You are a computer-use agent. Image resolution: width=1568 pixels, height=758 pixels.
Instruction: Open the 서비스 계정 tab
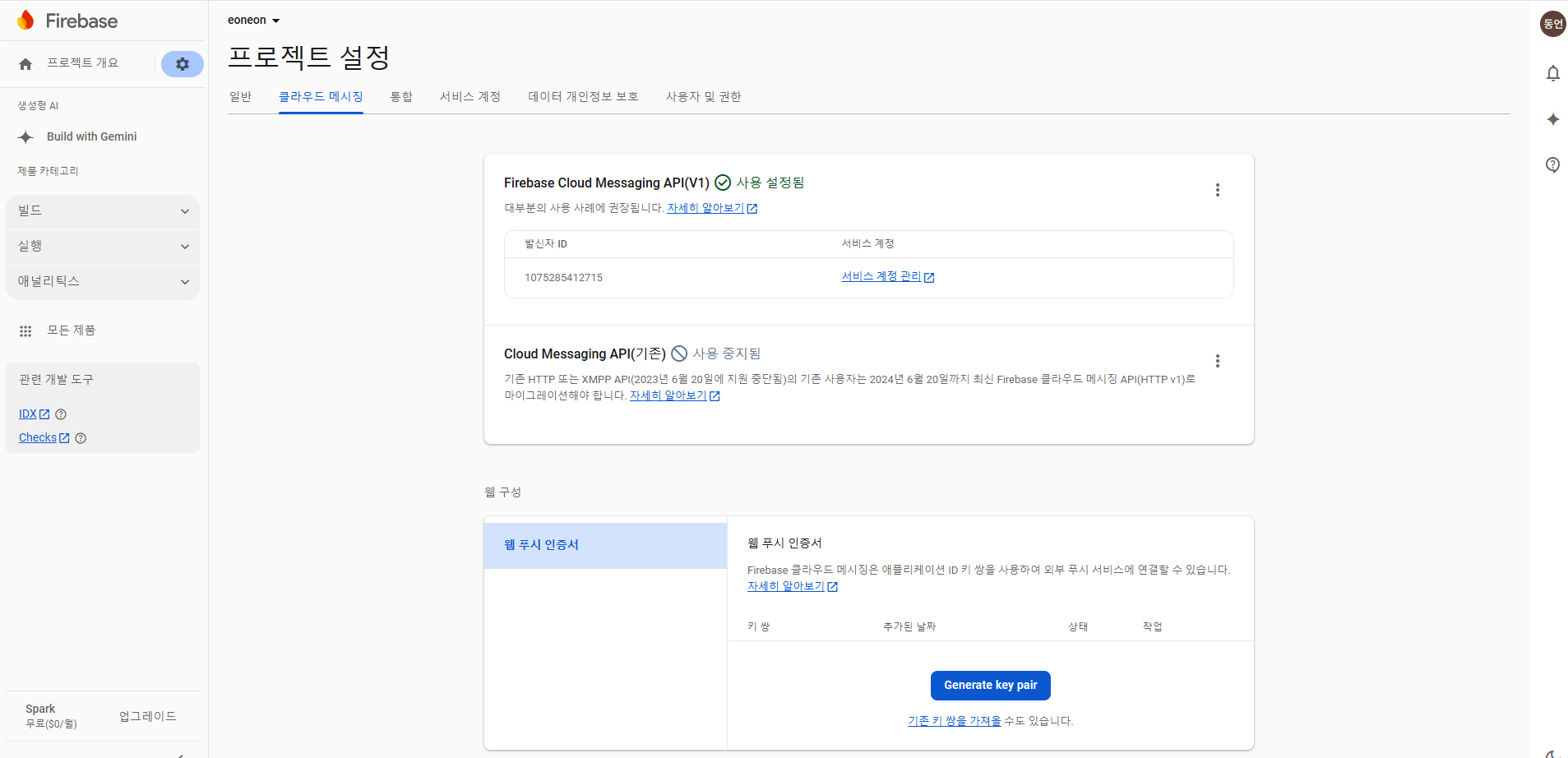tap(470, 97)
